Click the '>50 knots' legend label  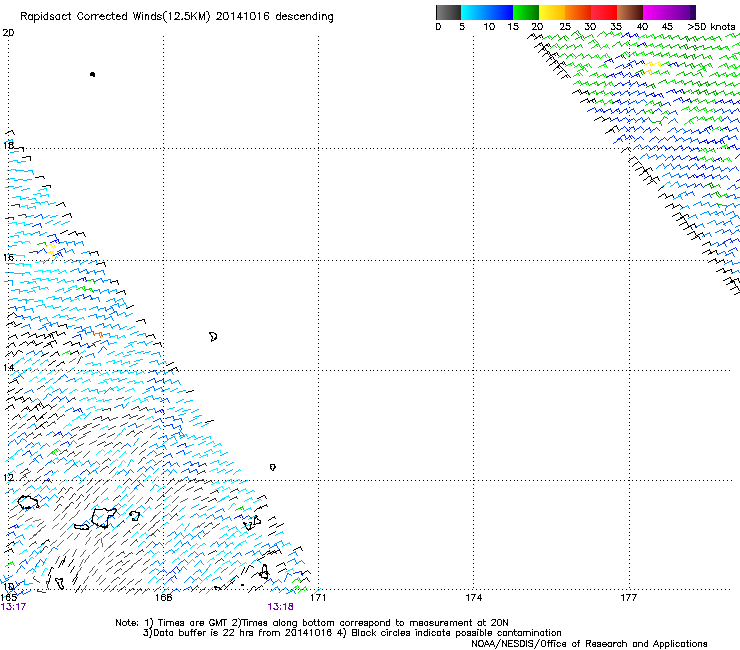(x=711, y=27)
